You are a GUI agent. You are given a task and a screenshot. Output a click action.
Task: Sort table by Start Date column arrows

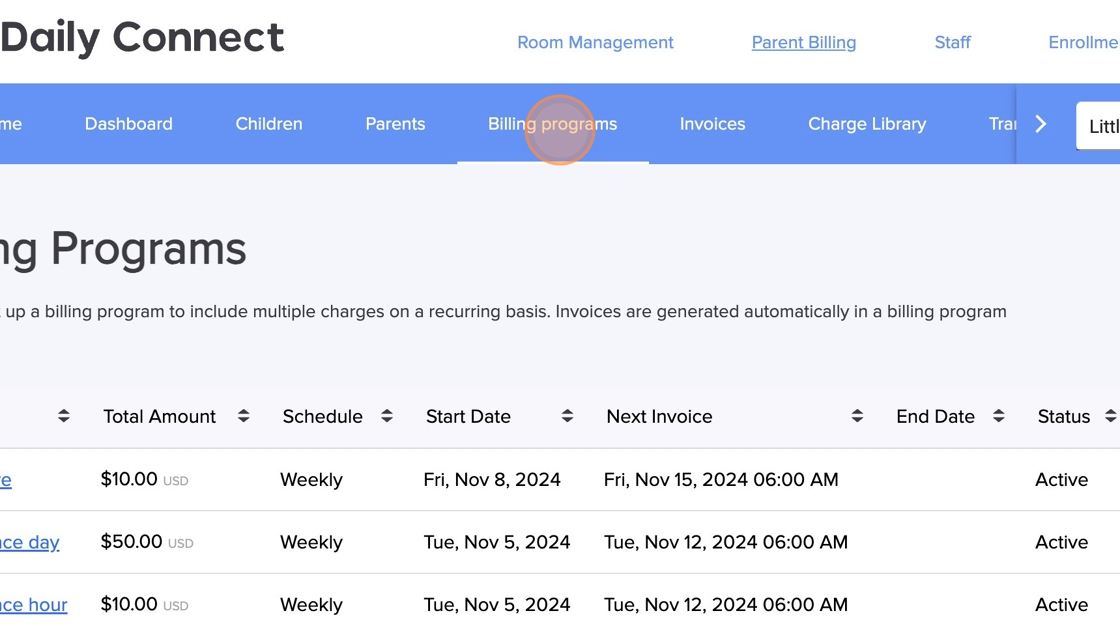pos(567,416)
